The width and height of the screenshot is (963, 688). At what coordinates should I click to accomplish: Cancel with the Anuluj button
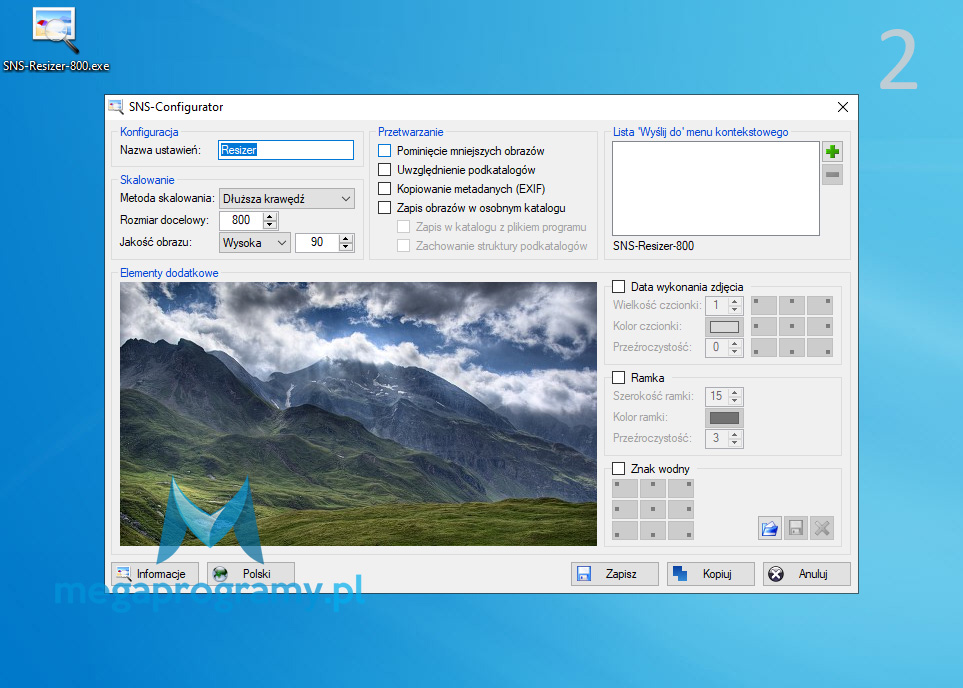pyautogui.click(x=807, y=574)
